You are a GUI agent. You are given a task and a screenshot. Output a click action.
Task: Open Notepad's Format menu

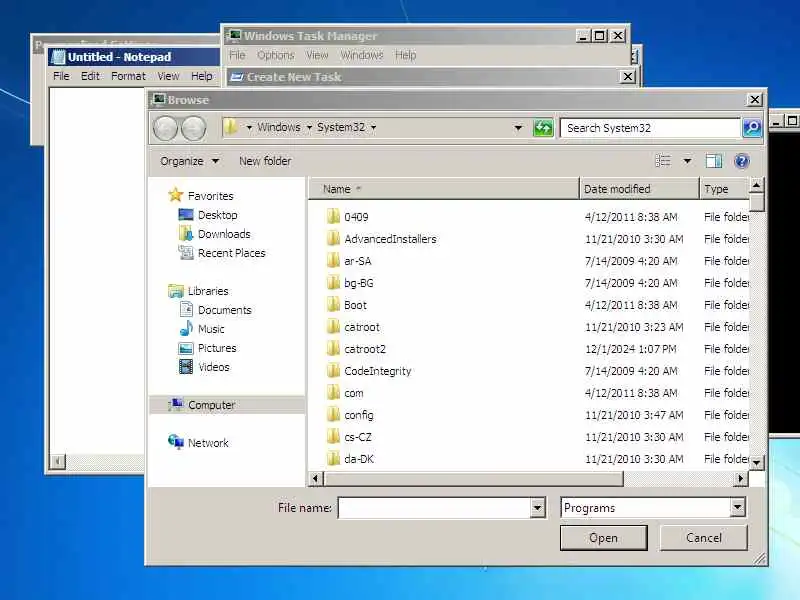point(129,76)
